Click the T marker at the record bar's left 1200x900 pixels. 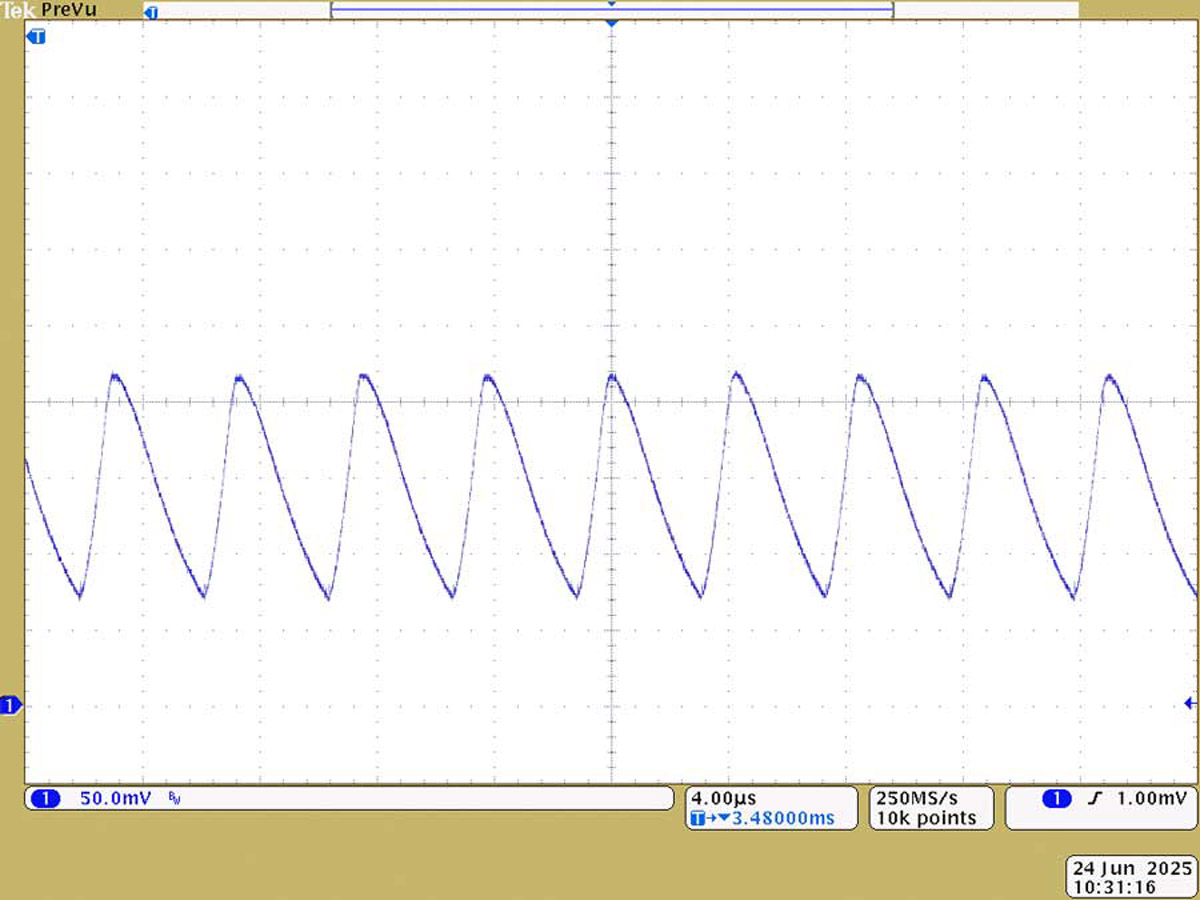point(152,11)
